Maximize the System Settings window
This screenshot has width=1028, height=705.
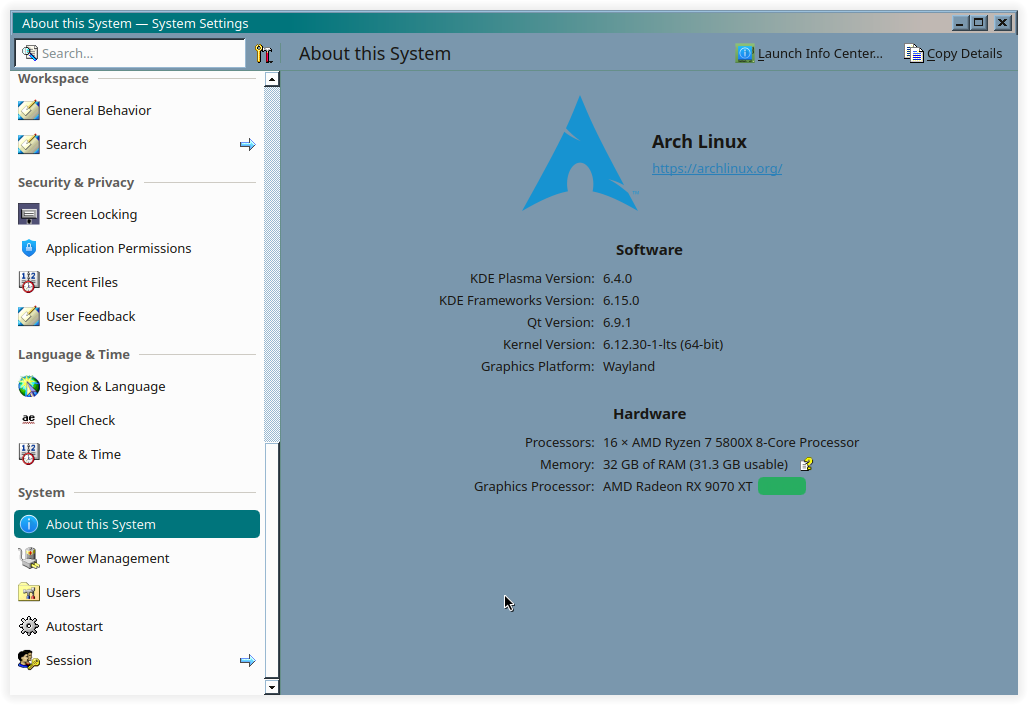pos(979,23)
